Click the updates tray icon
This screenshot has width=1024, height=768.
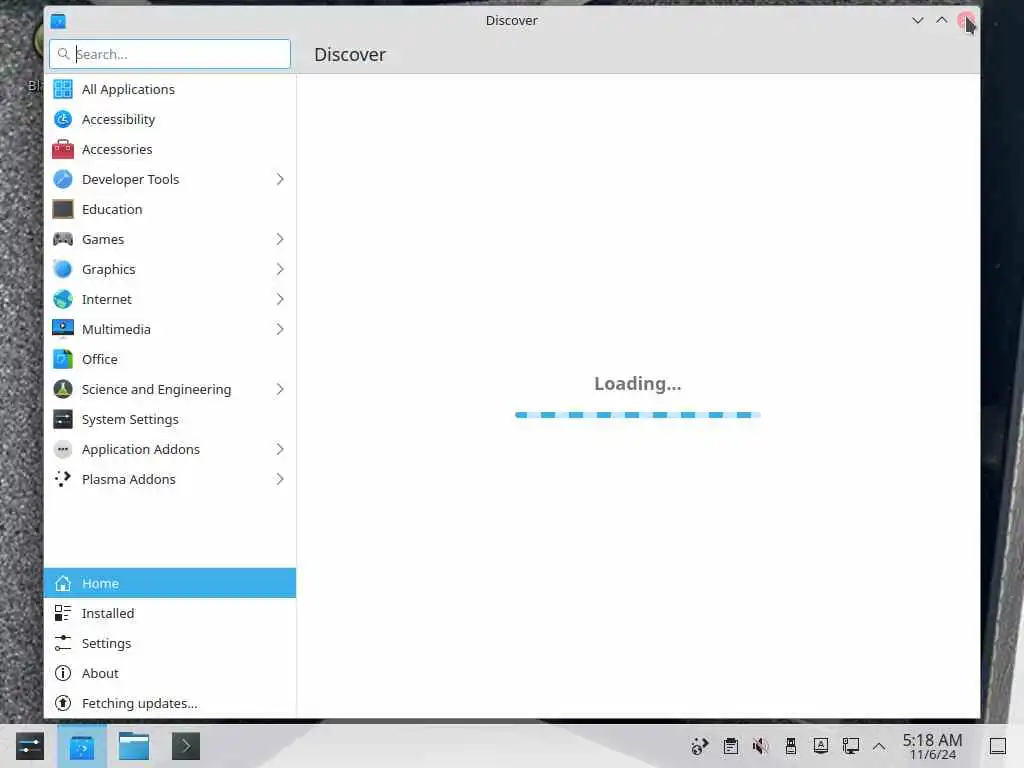(700, 746)
